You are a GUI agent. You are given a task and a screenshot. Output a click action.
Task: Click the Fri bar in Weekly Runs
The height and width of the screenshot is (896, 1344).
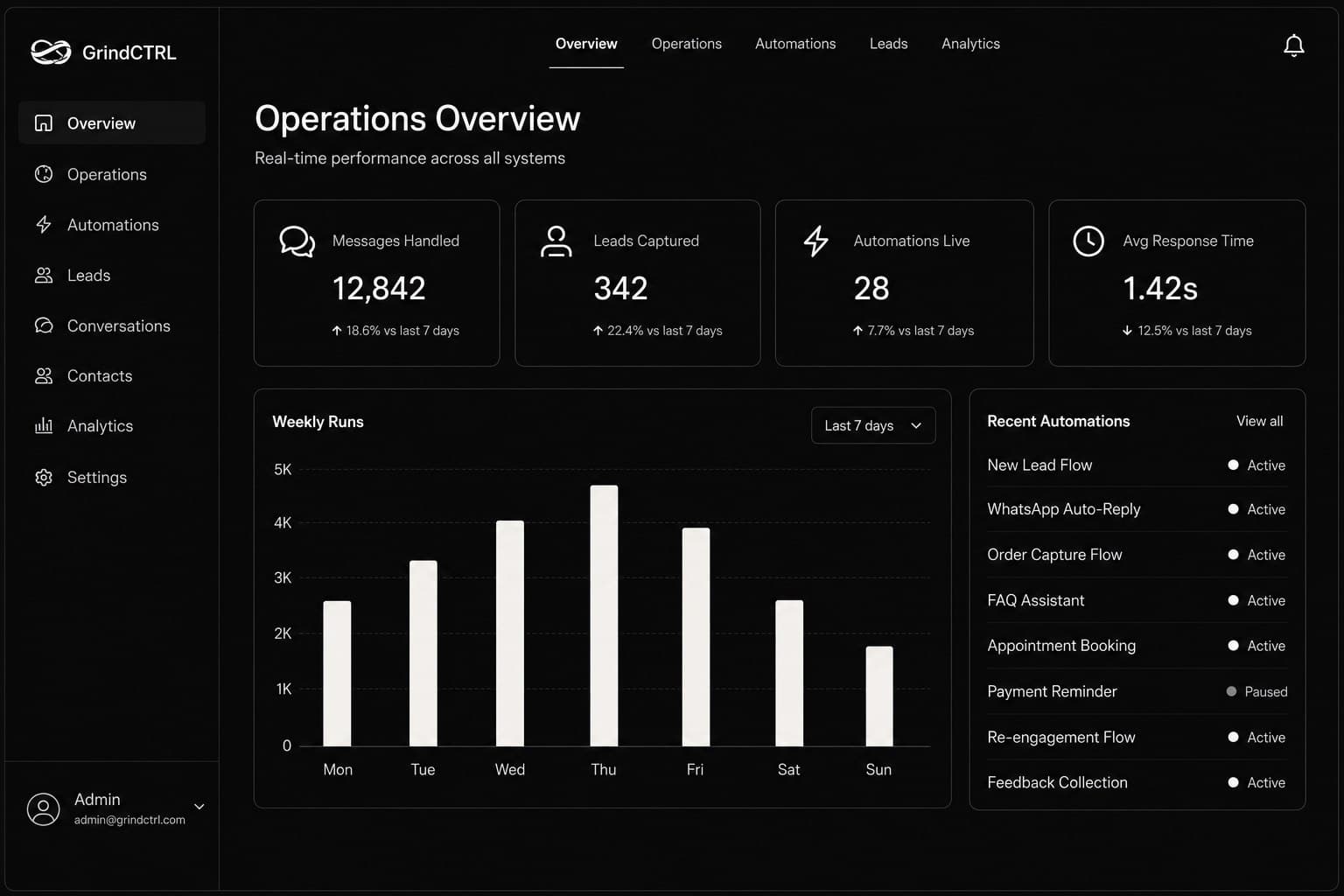pos(696,637)
